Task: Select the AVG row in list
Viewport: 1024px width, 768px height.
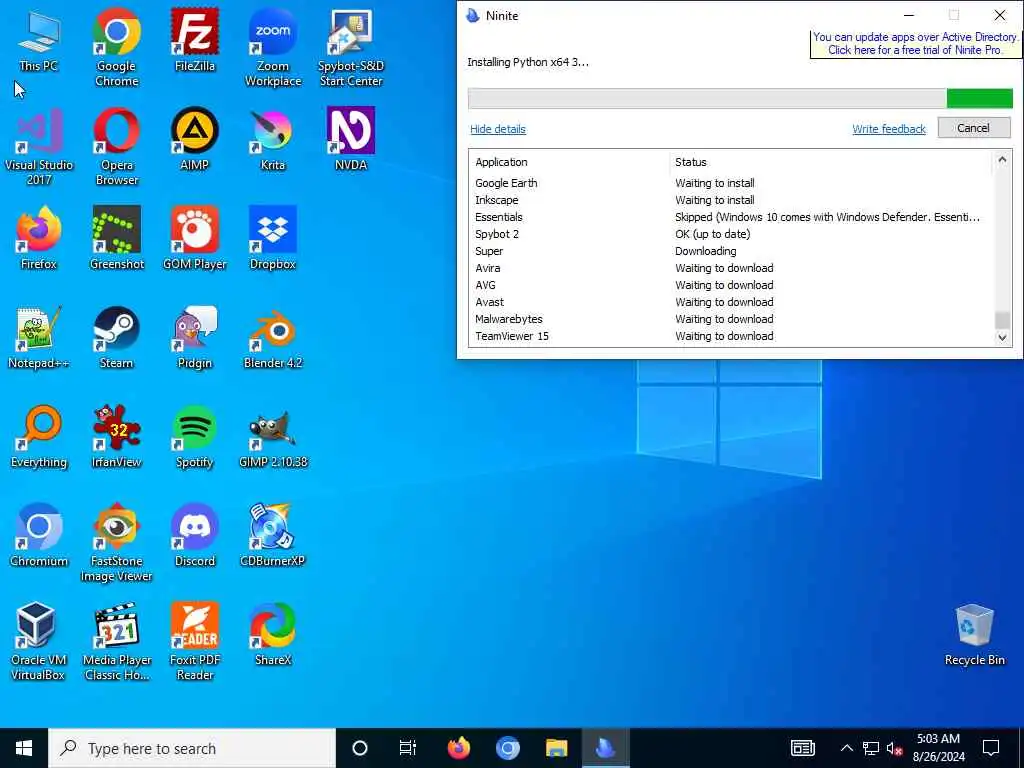Action: pyautogui.click(x=731, y=285)
